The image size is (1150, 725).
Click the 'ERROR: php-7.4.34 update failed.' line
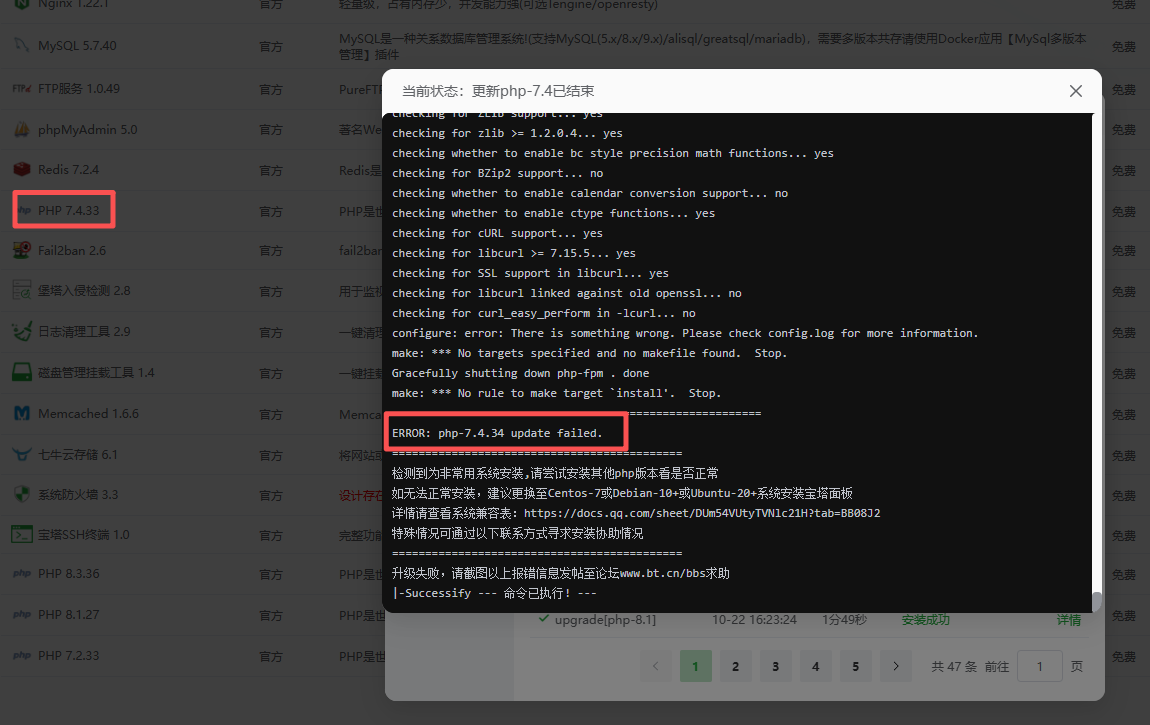[x=497, y=433]
